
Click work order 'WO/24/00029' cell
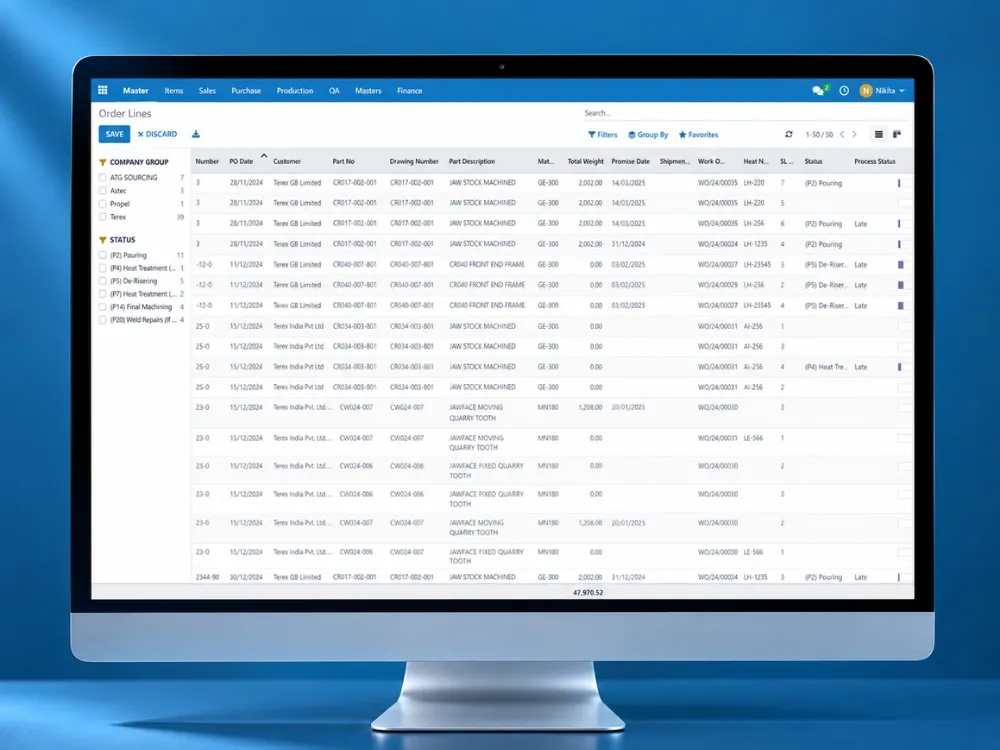tap(717, 285)
